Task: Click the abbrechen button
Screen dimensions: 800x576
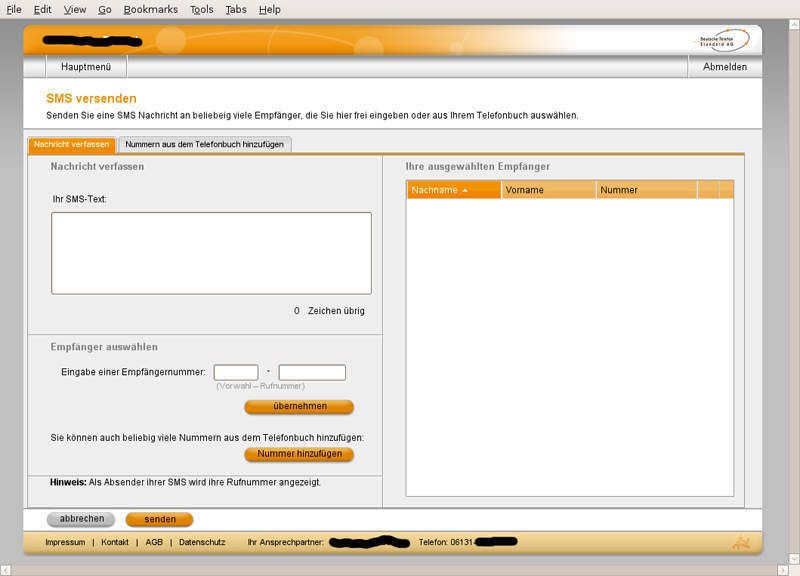Action: click(81, 519)
